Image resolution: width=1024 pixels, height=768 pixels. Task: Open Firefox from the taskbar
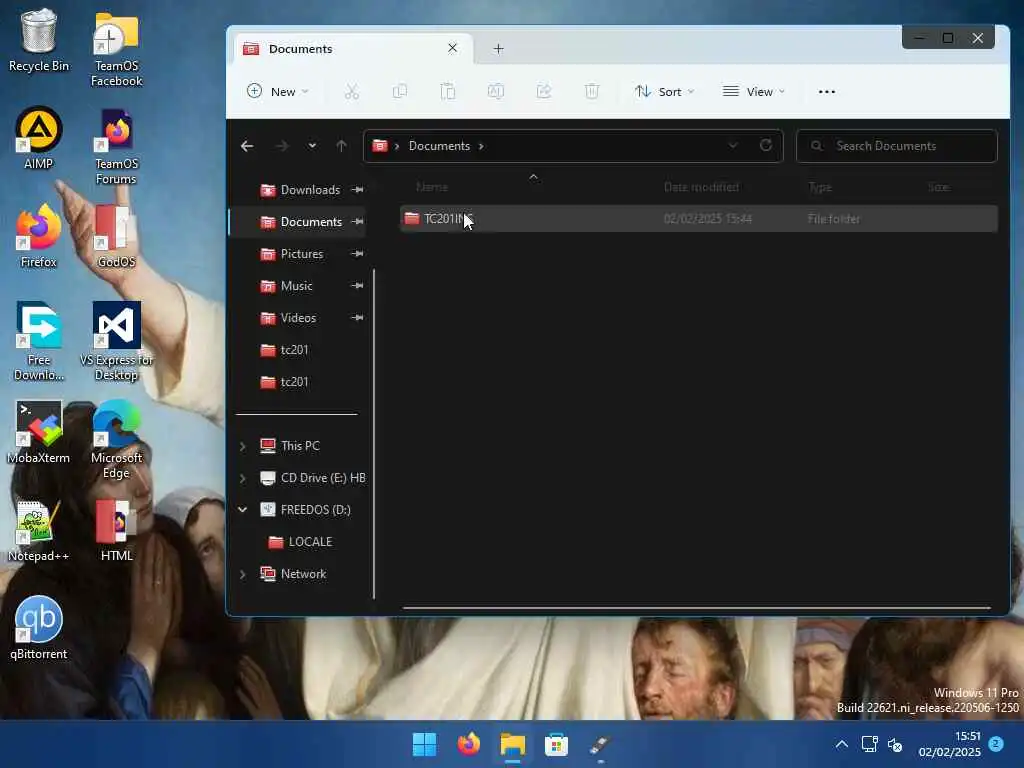tap(468, 744)
